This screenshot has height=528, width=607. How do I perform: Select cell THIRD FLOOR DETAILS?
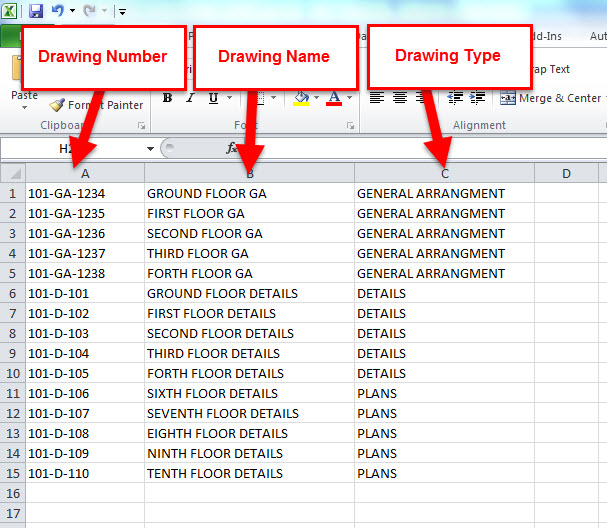(x=250, y=353)
